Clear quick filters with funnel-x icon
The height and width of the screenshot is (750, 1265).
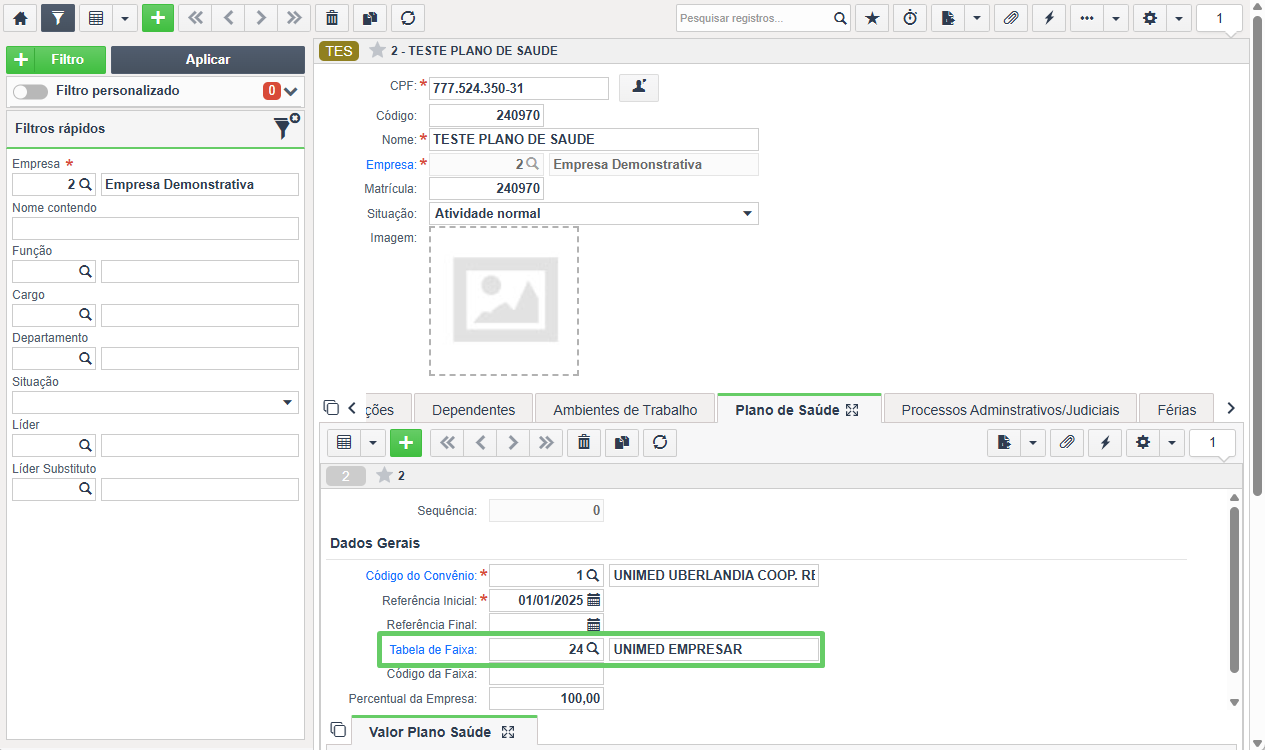click(x=286, y=126)
